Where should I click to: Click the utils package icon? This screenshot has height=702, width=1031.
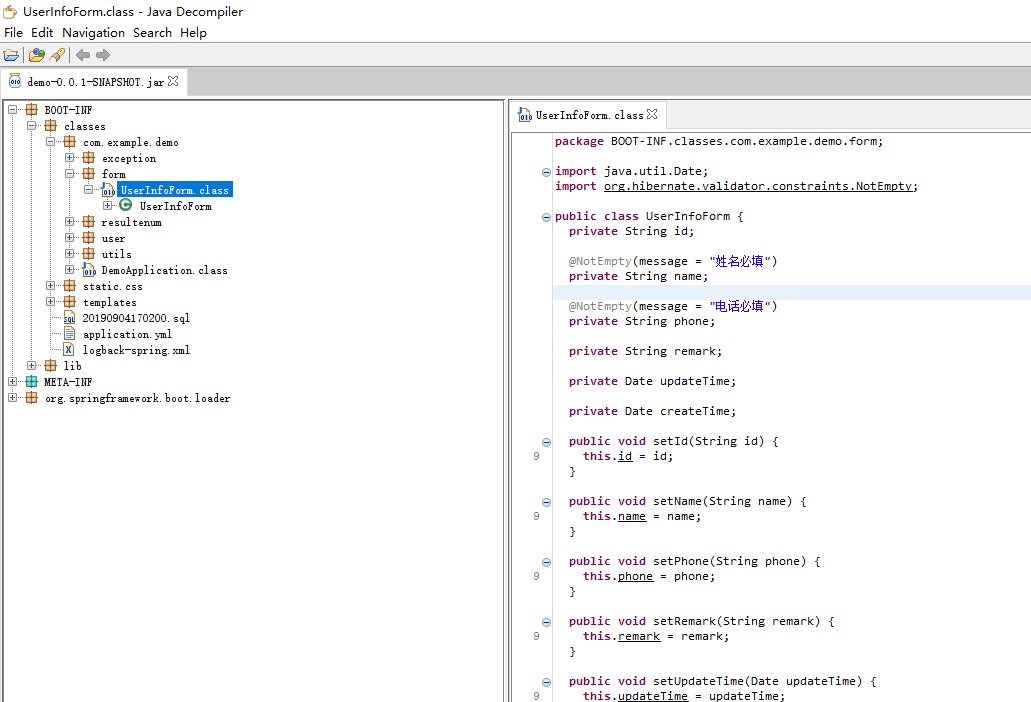pyautogui.click(x=89, y=254)
